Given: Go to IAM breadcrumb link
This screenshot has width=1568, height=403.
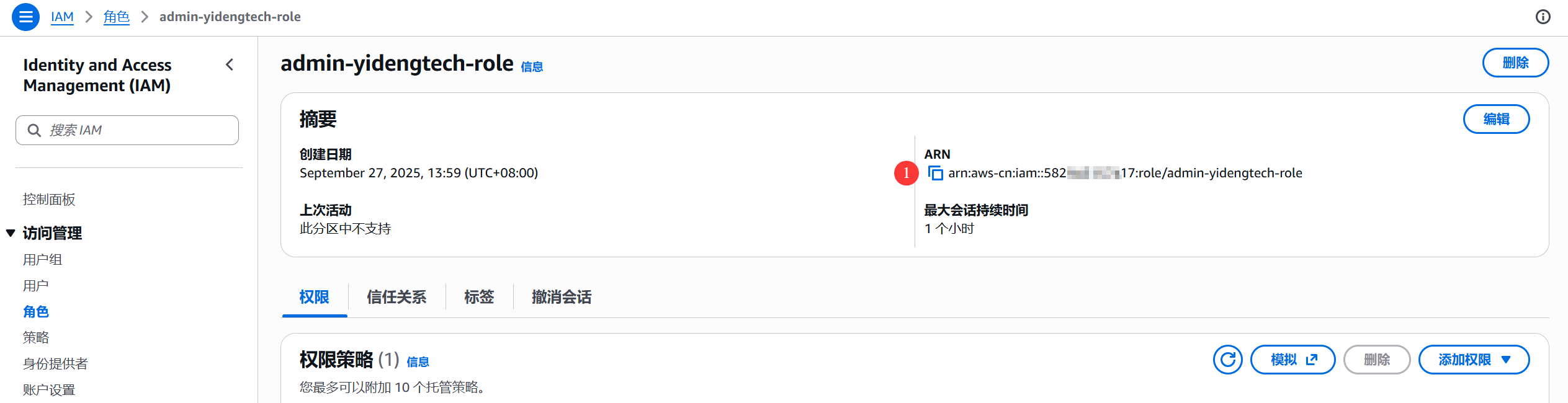Looking at the screenshot, I should 62,17.
